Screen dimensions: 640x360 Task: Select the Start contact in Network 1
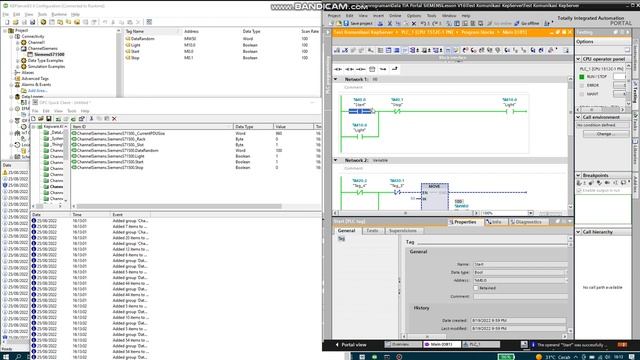pyautogui.click(x=360, y=111)
